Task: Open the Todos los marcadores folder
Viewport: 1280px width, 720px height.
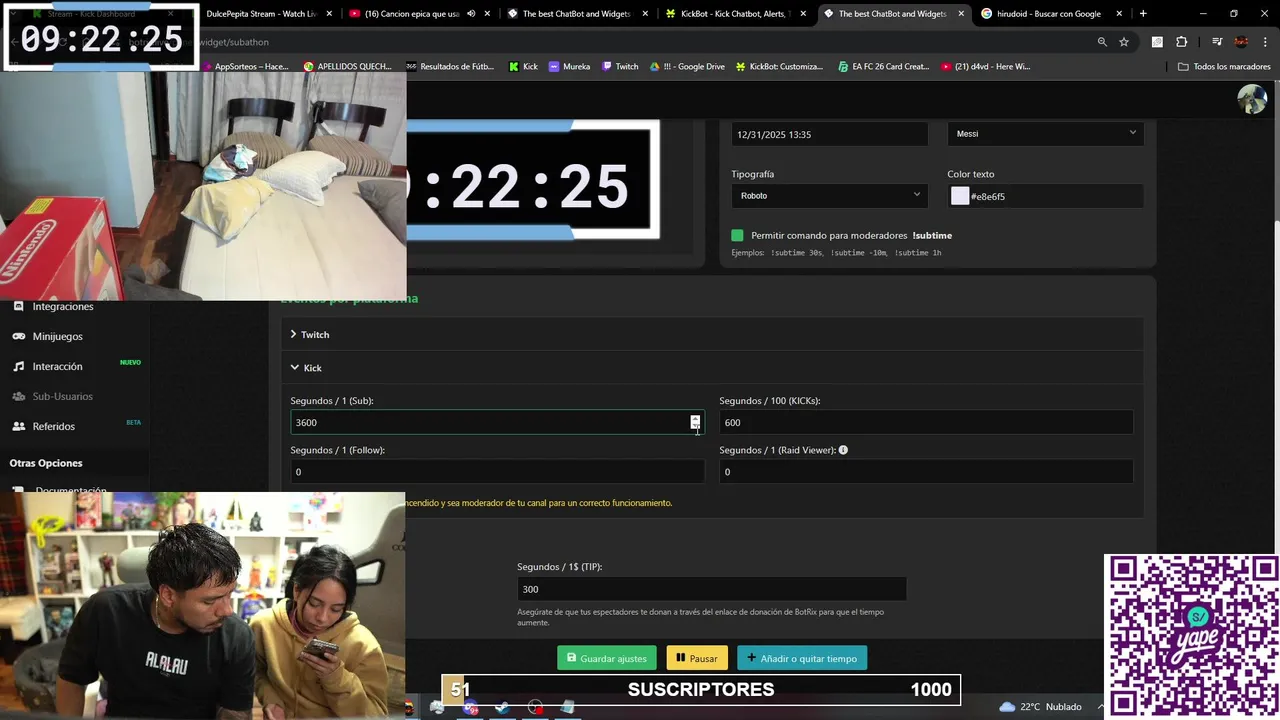Action: tap(1224, 66)
